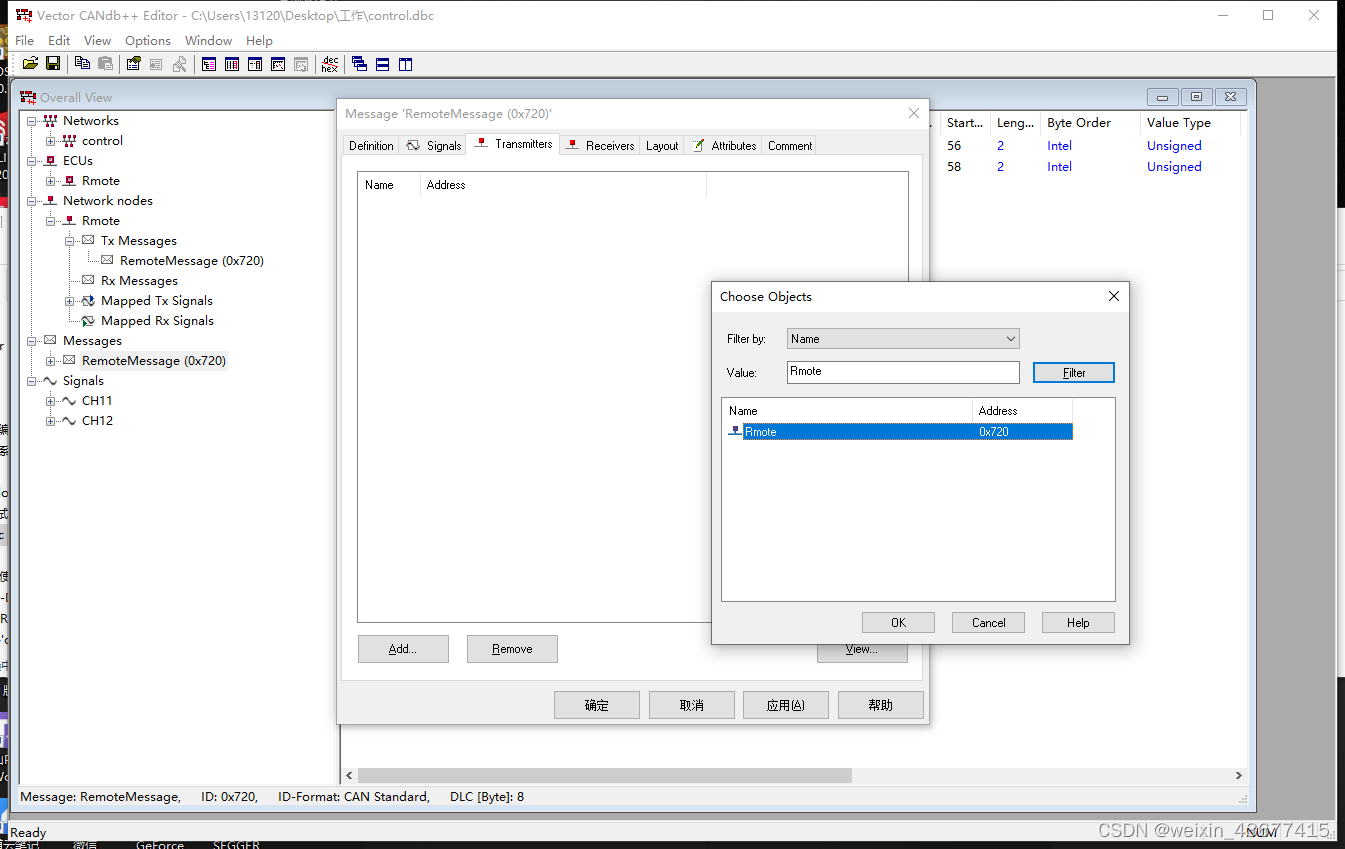The image size is (1345, 849).
Task: Switch to the Definition tab
Action: click(x=371, y=145)
